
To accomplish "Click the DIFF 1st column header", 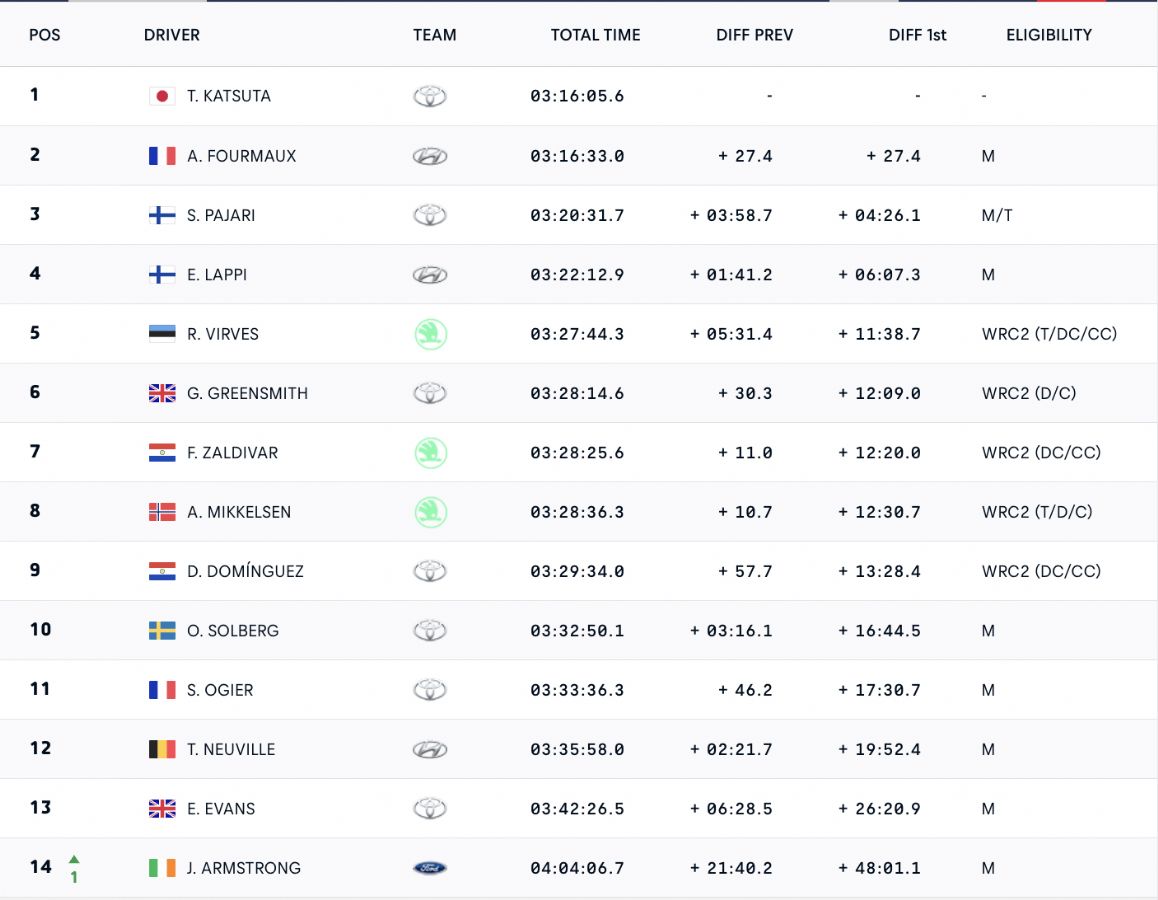I will click(x=917, y=35).
